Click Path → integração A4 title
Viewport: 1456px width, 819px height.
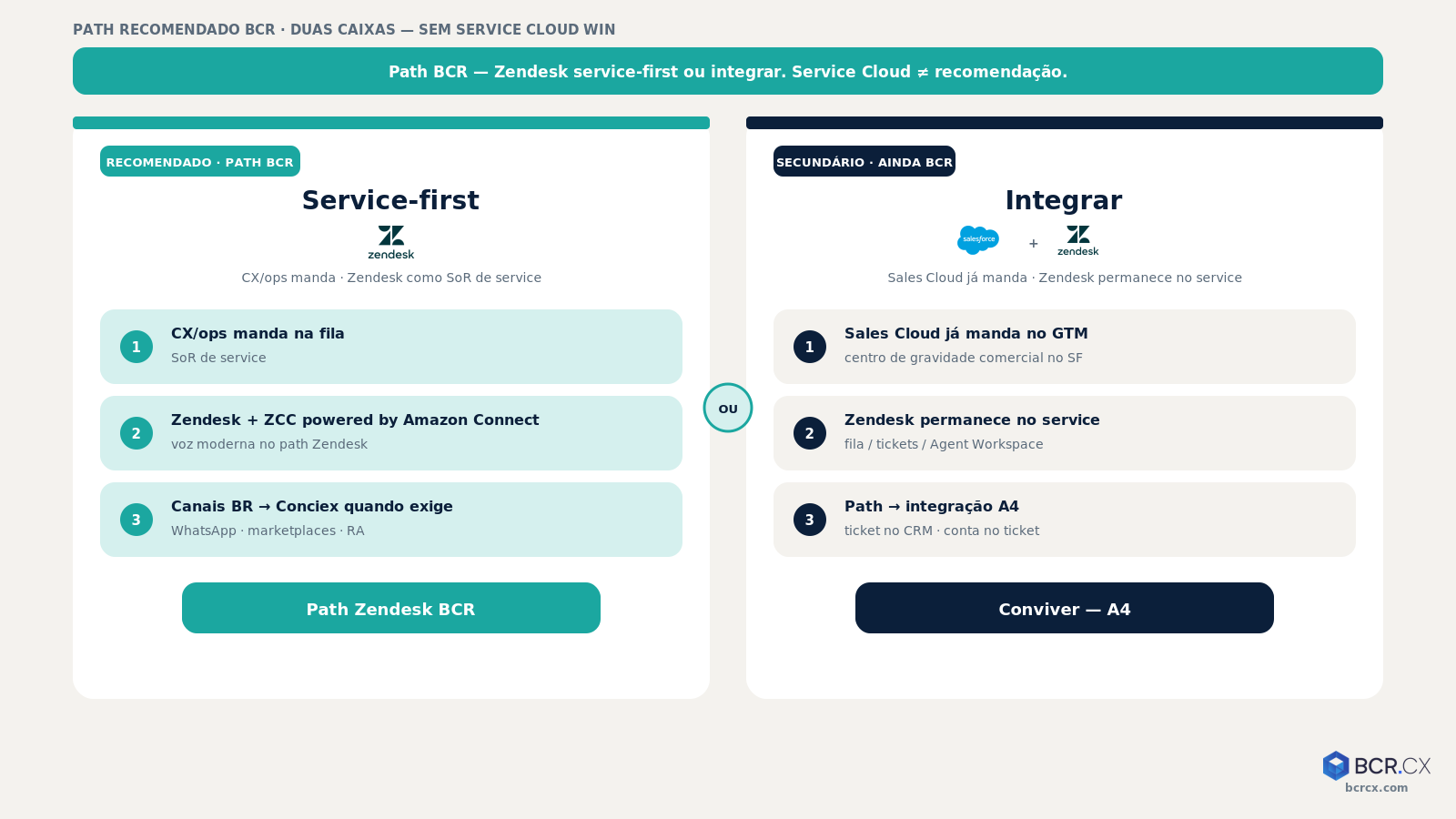(x=932, y=507)
